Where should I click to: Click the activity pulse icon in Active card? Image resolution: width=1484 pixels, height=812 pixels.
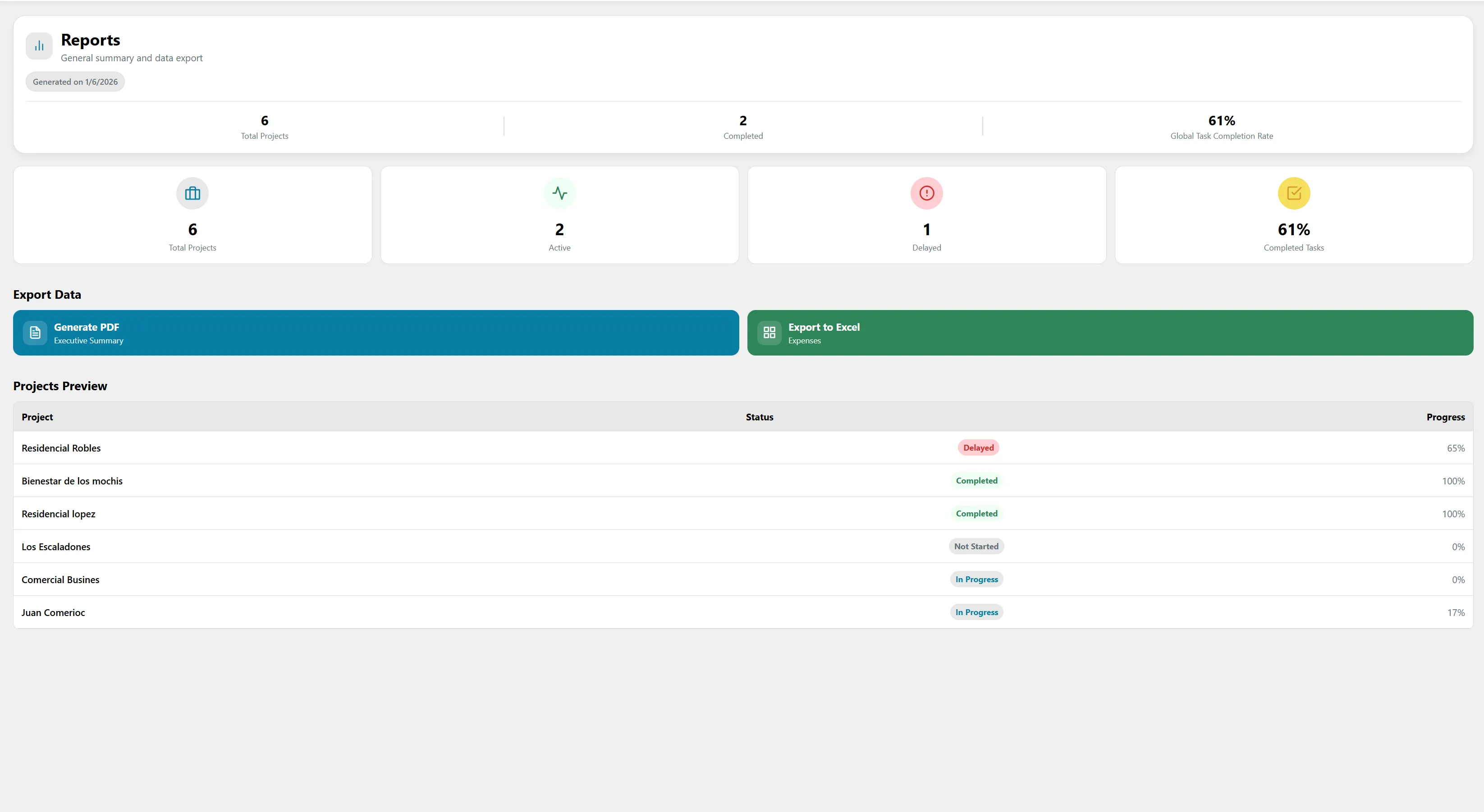pos(559,193)
